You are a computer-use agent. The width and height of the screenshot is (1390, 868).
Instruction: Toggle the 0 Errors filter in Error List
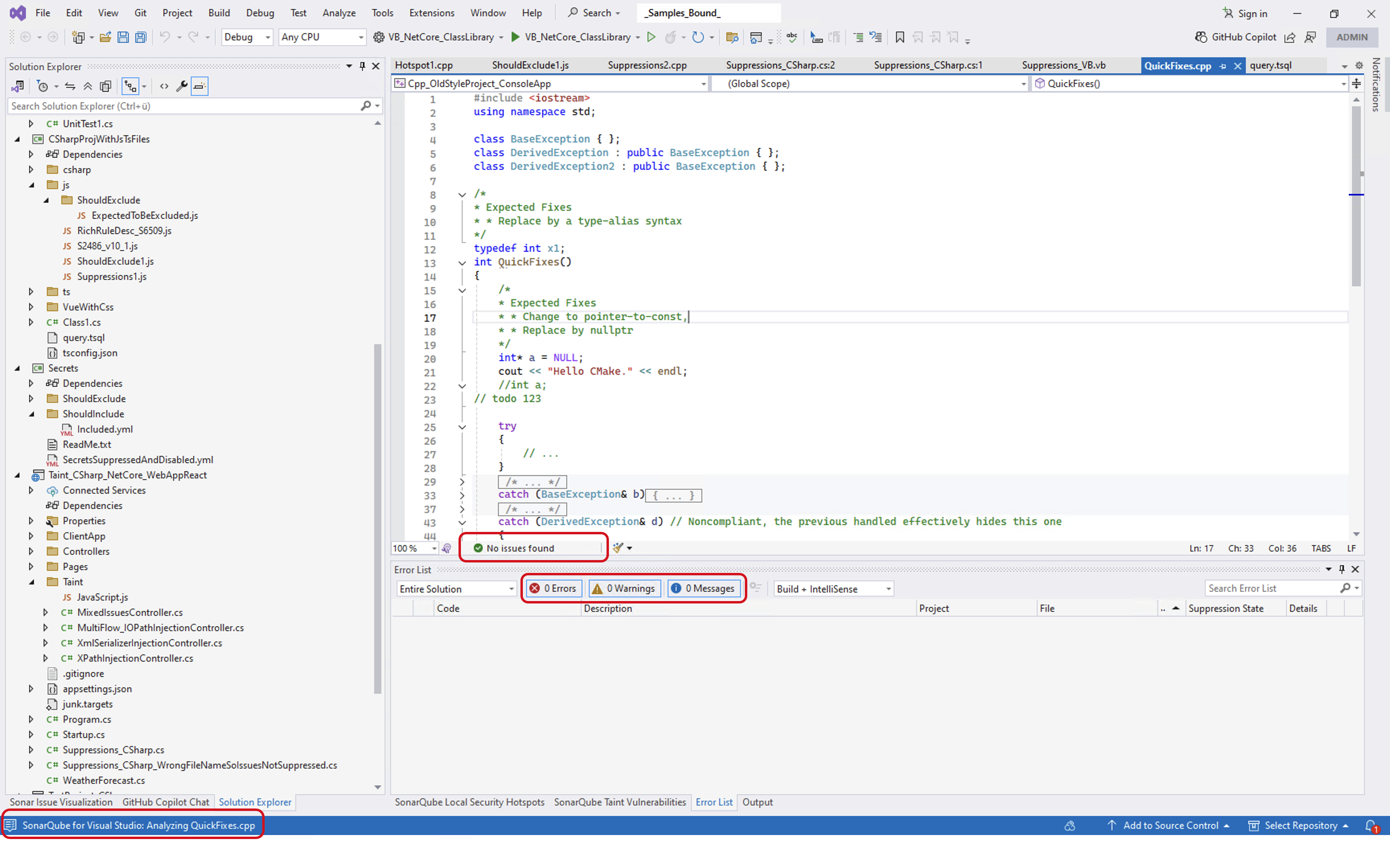(552, 588)
